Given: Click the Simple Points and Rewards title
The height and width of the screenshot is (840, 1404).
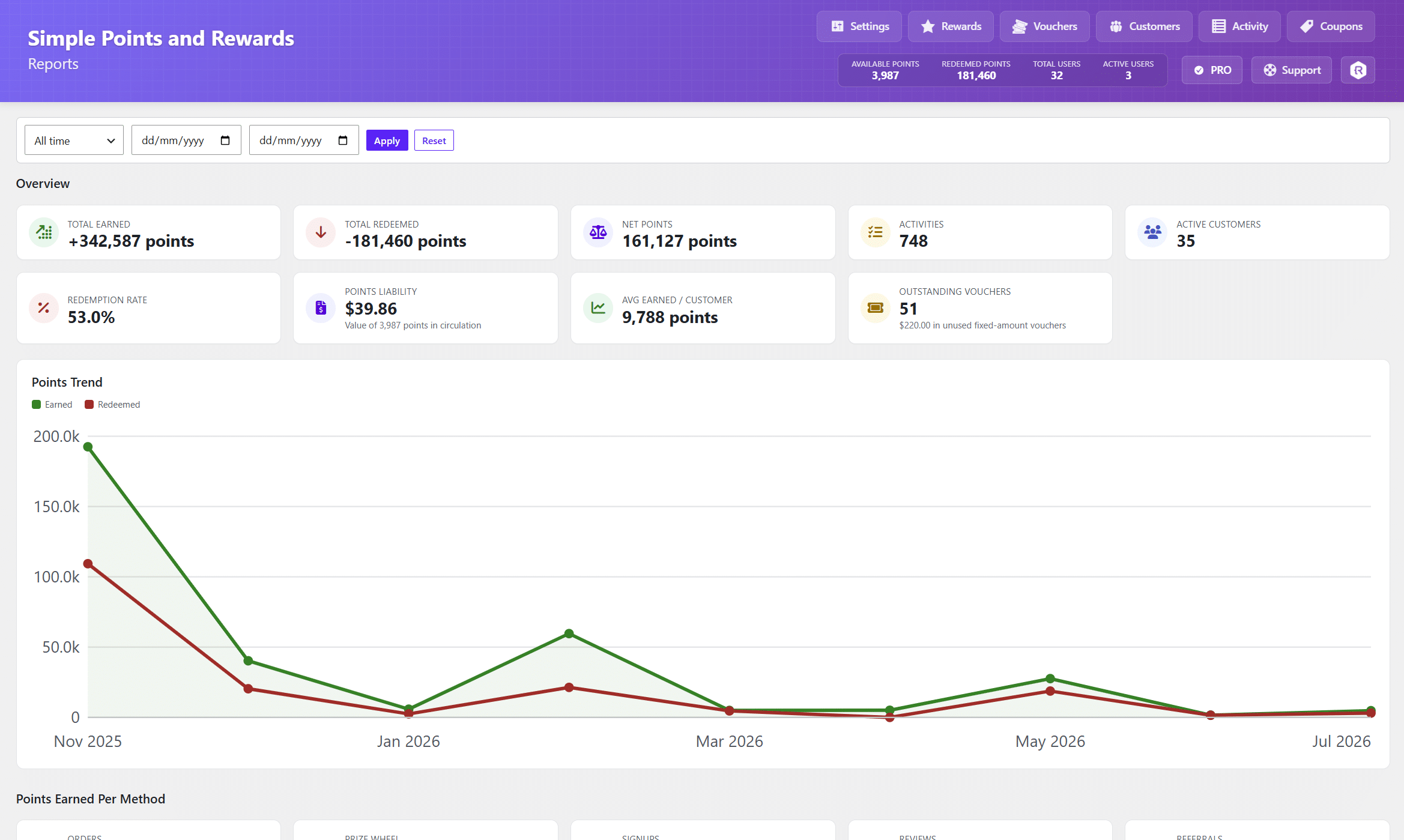Looking at the screenshot, I should click(x=161, y=38).
